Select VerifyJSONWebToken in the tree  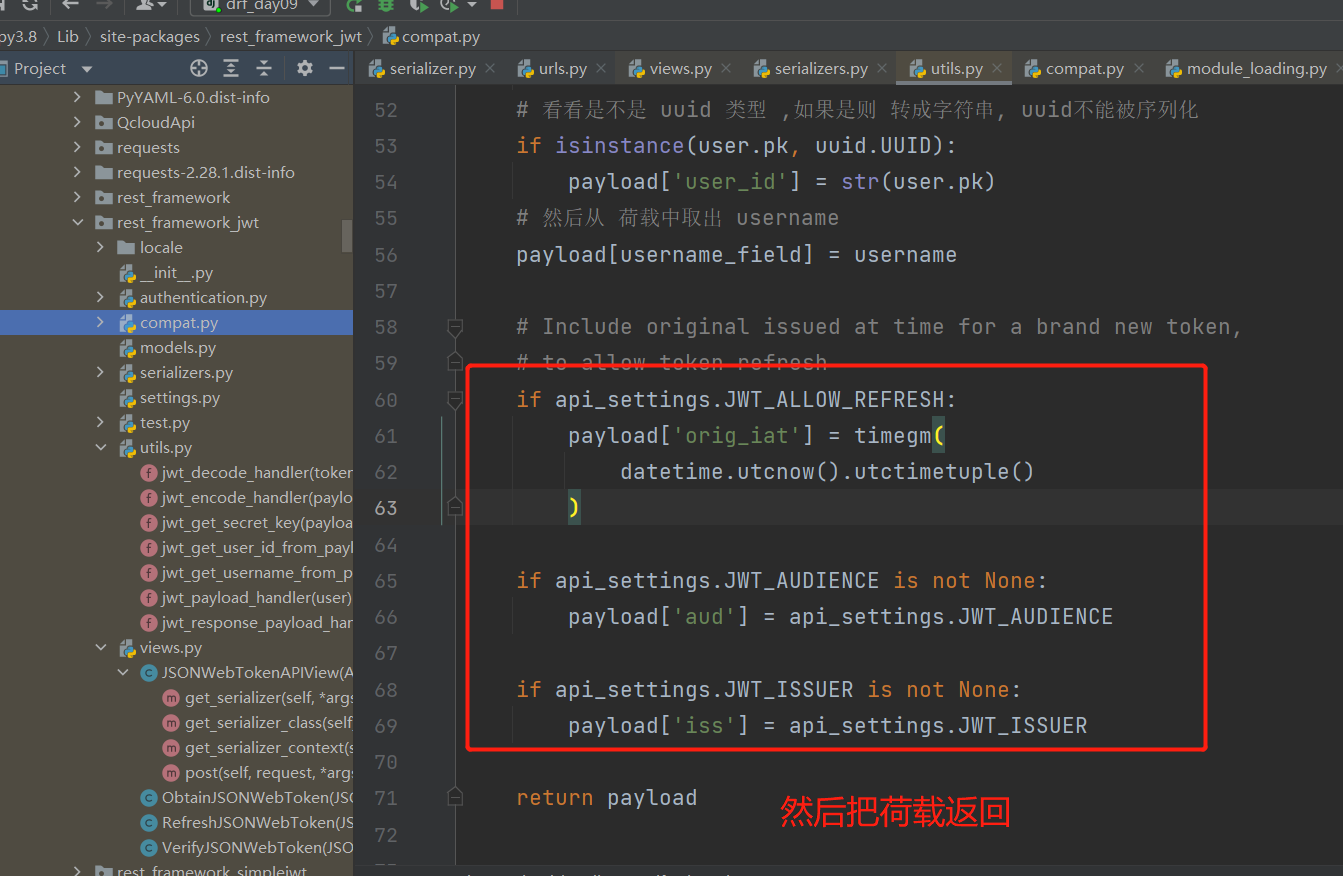[176, 848]
